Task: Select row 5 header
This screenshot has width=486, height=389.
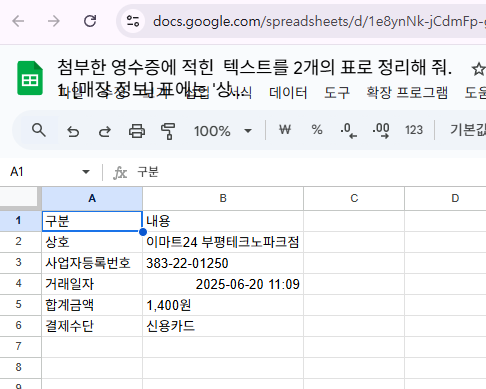Action: tap(20, 305)
